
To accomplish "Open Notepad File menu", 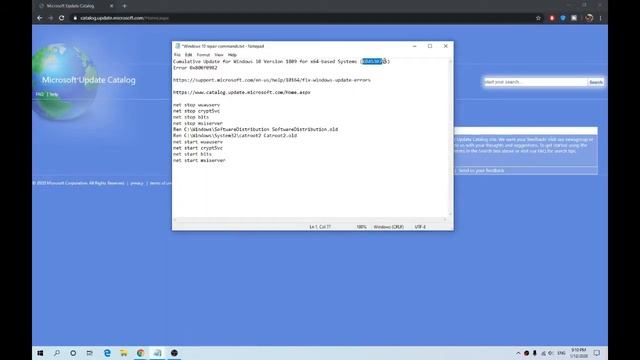I will point(177,55).
